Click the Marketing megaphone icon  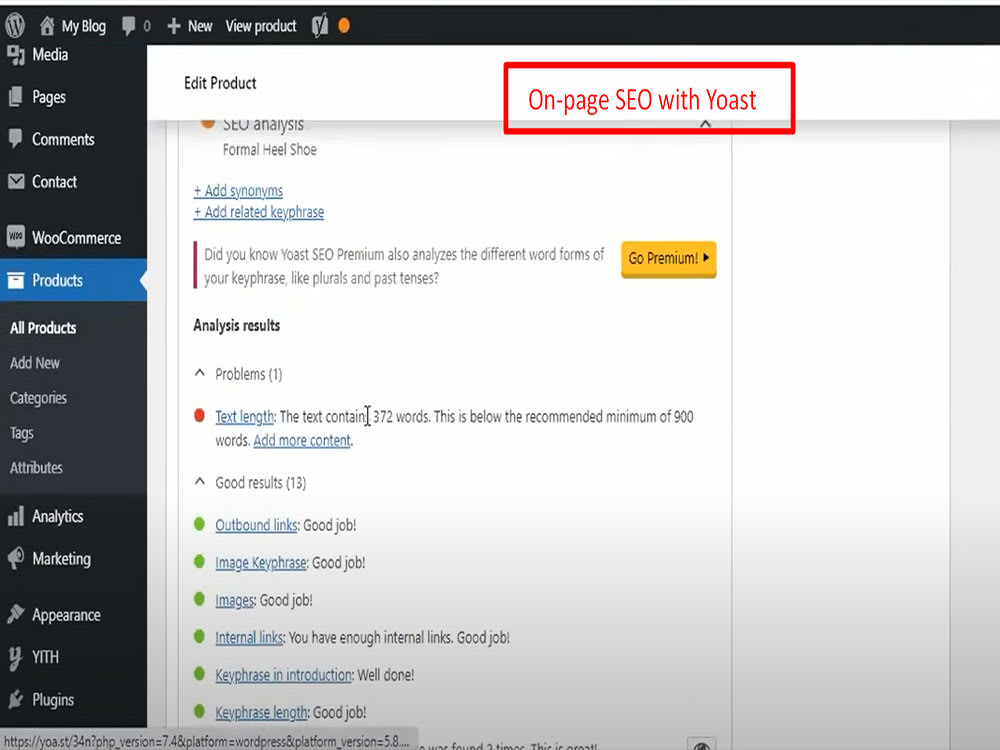pos(16,558)
